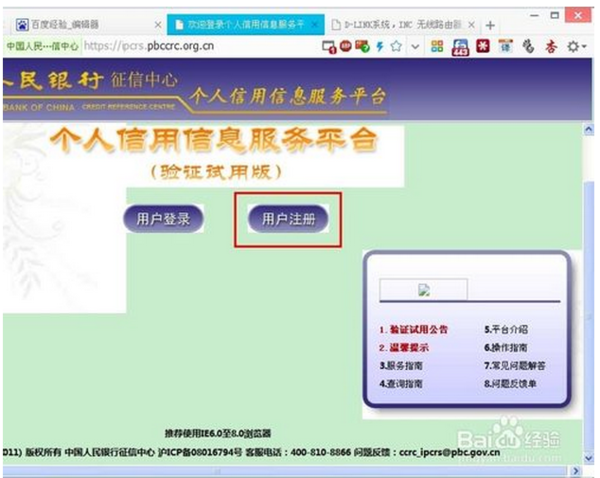Click the window icon with red 1 badge
This screenshot has width=600, height=478.
(x=329, y=47)
